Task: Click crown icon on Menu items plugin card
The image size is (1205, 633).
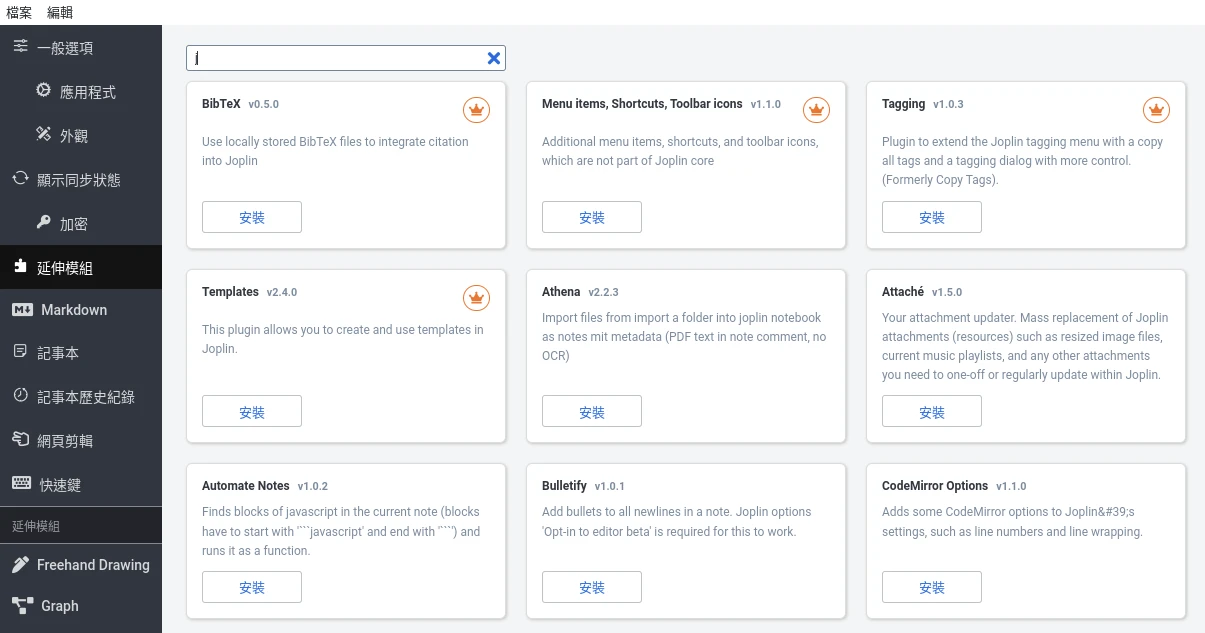Action: 816,109
